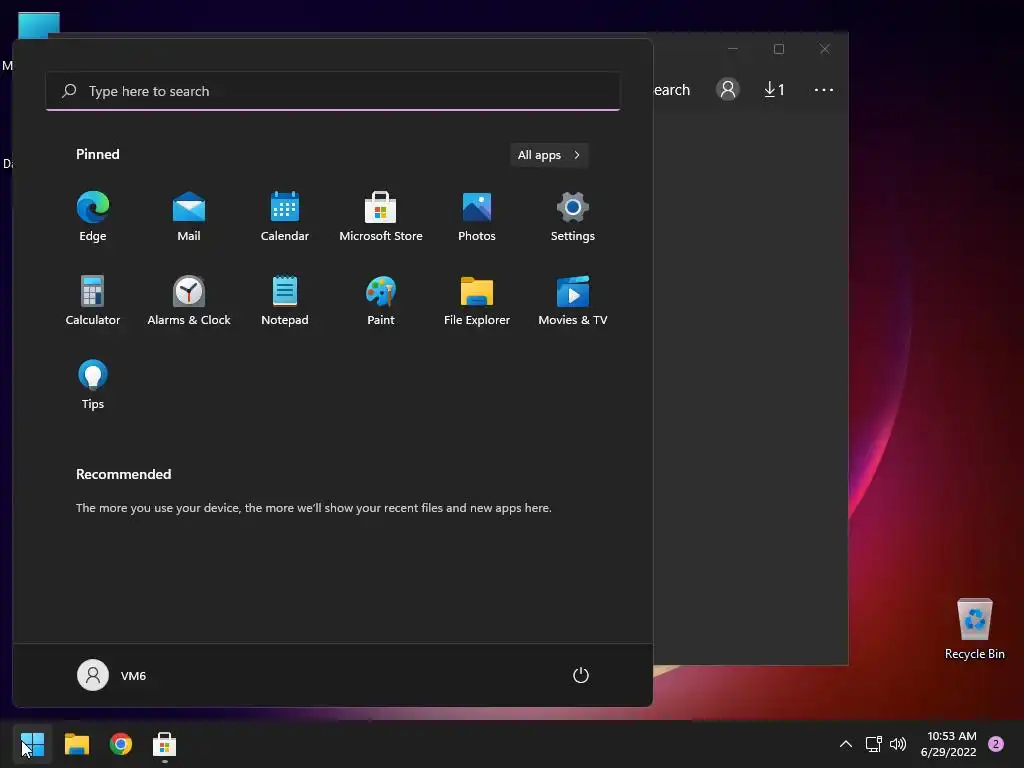This screenshot has width=1024, height=768.
Task: Open Settings from the Start menu
Action: point(573,216)
